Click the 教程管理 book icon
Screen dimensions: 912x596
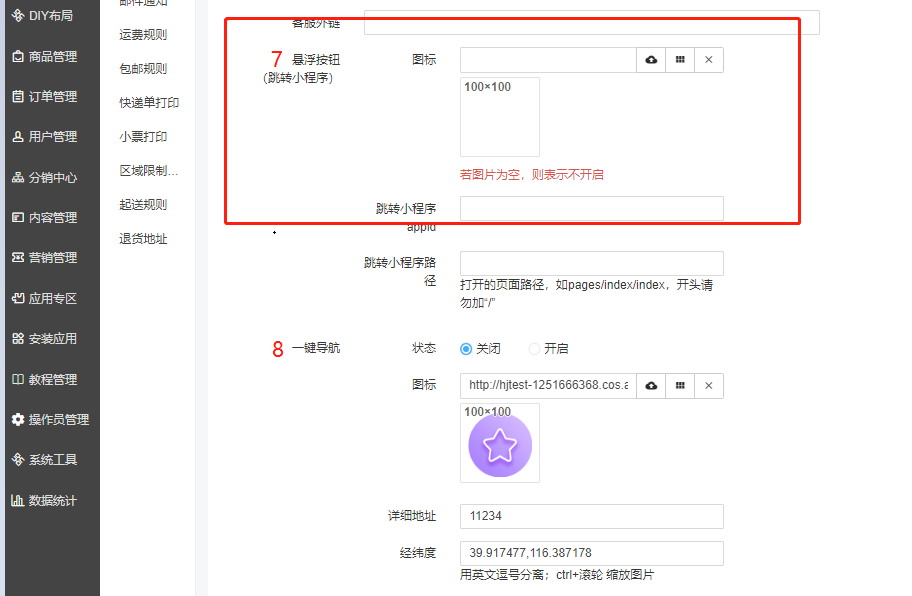tap(18, 379)
